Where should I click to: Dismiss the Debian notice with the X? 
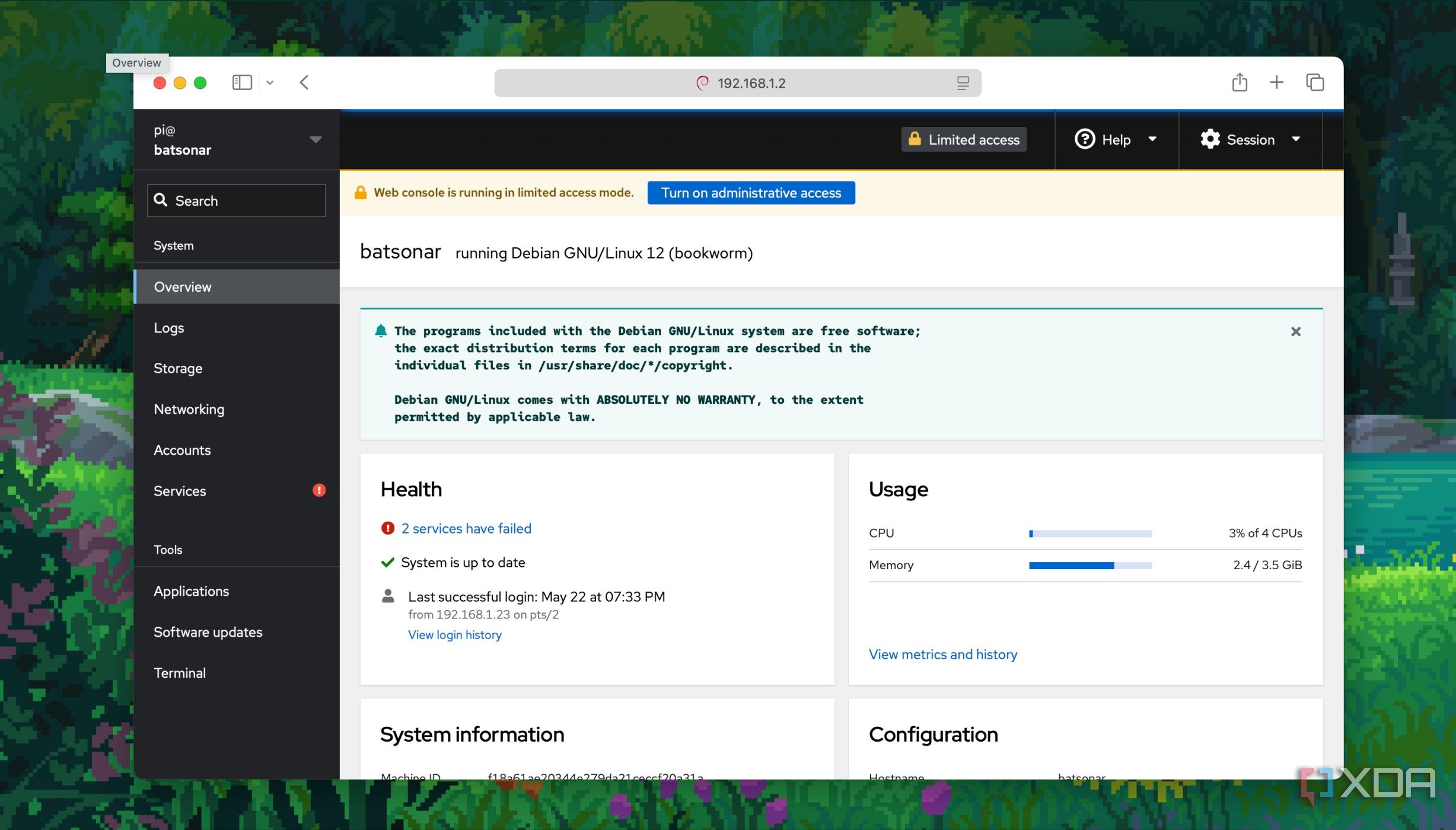coord(1296,331)
